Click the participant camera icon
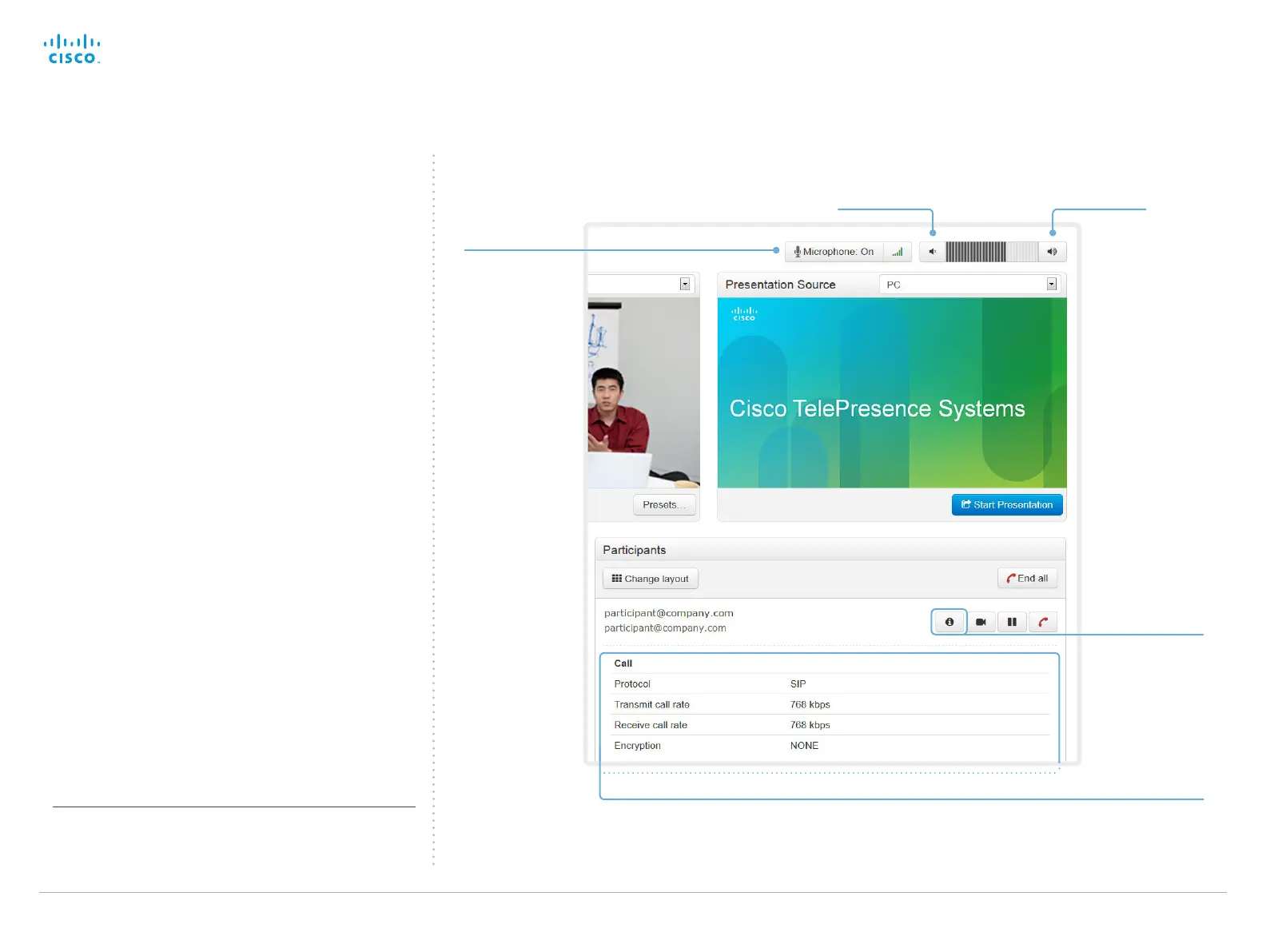 (981, 622)
